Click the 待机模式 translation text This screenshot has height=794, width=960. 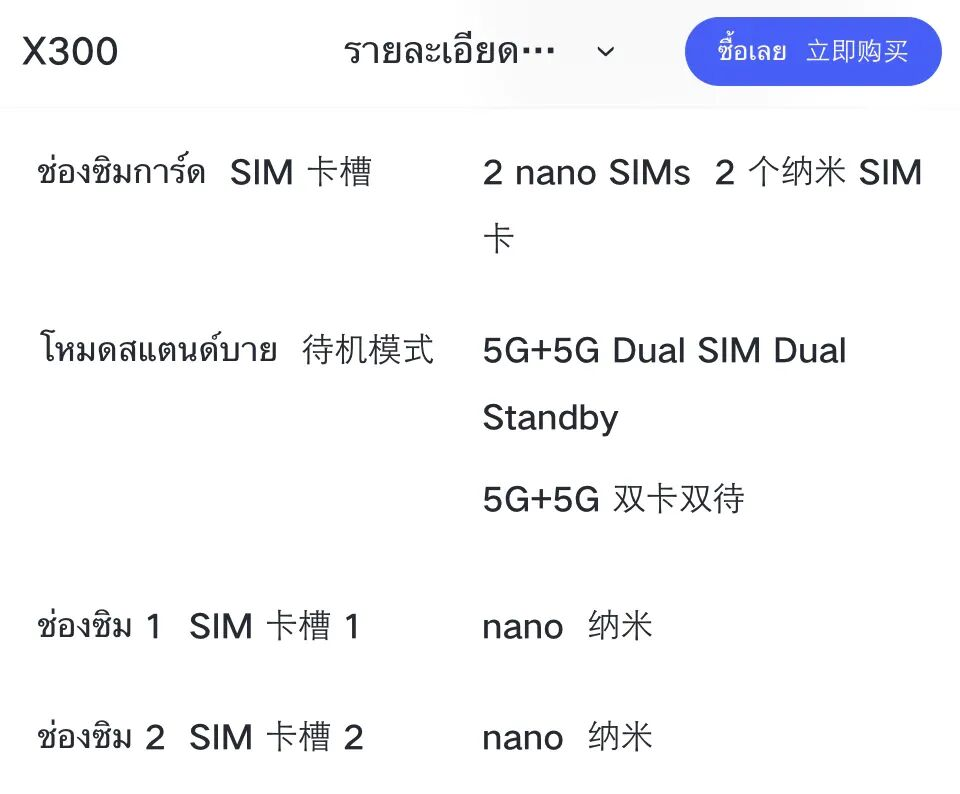tap(368, 351)
